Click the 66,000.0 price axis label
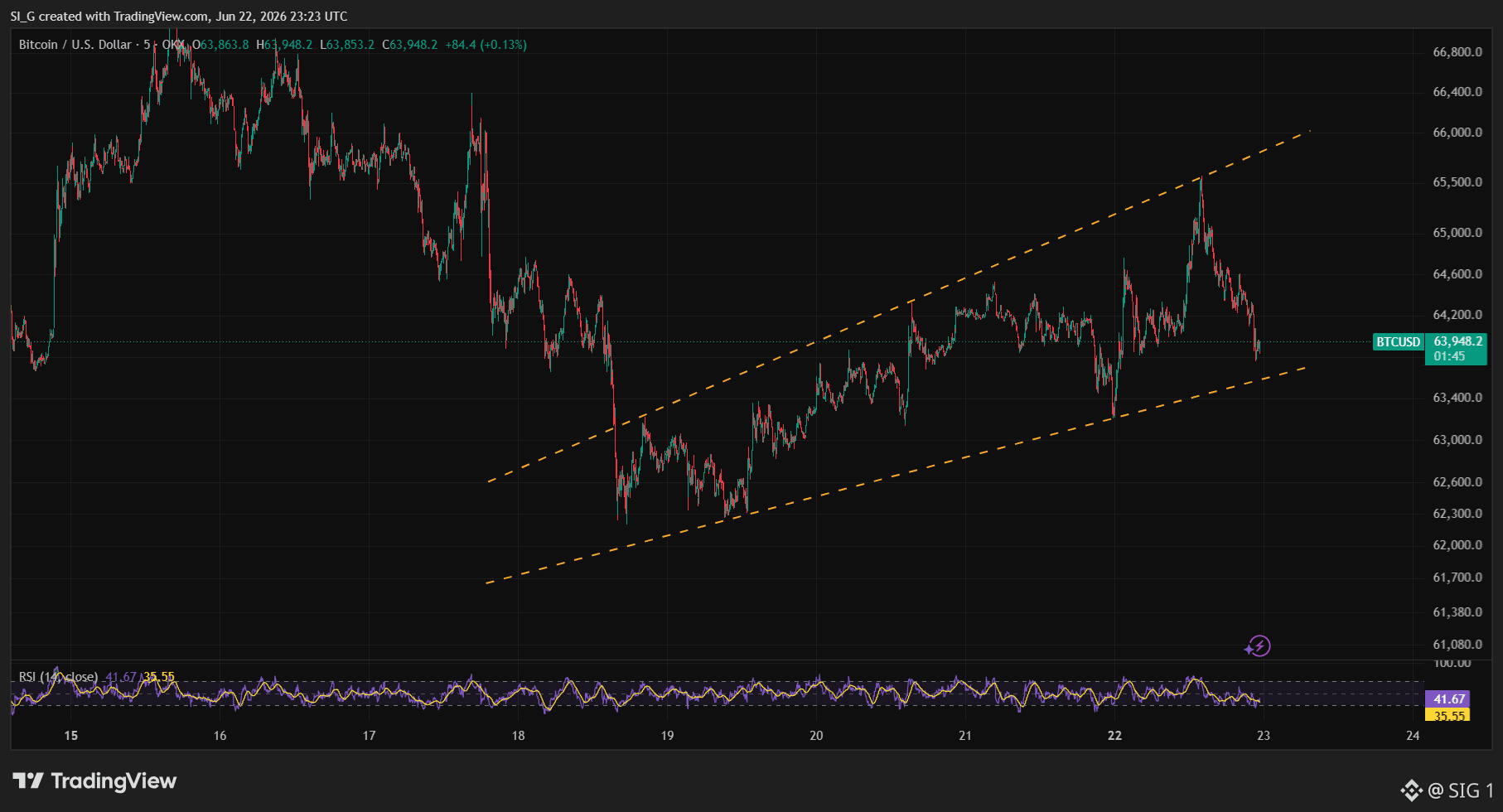The height and width of the screenshot is (812, 1503). [x=1457, y=133]
